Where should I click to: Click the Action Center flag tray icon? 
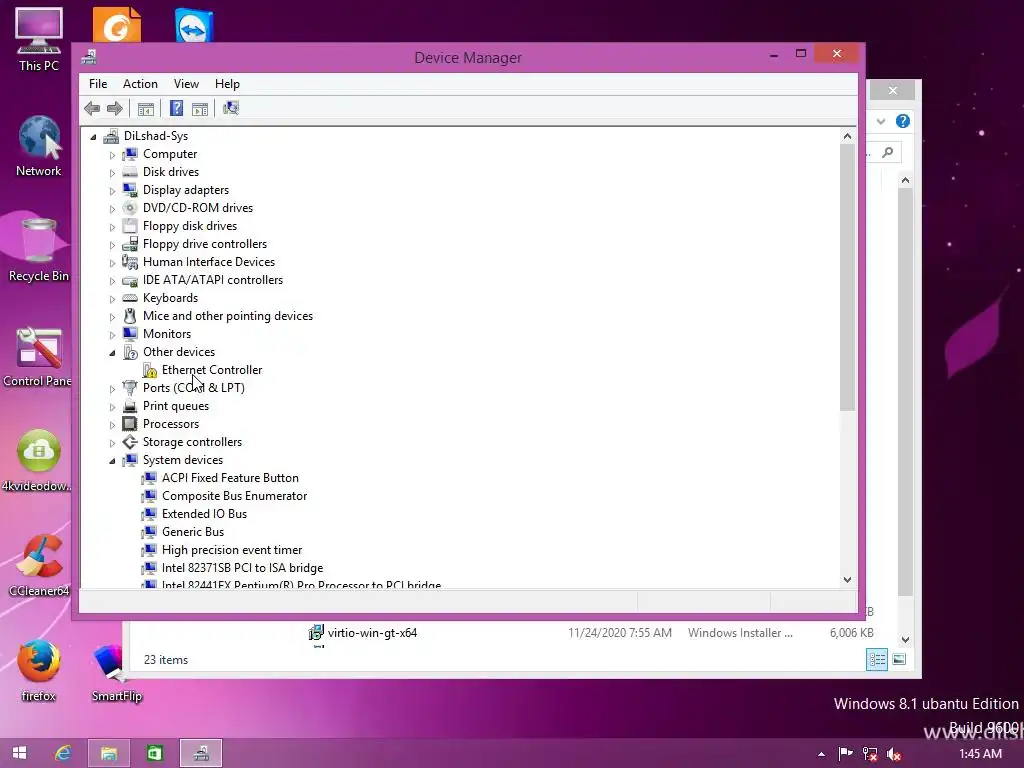pyautogui.click(x=846, y=754)
